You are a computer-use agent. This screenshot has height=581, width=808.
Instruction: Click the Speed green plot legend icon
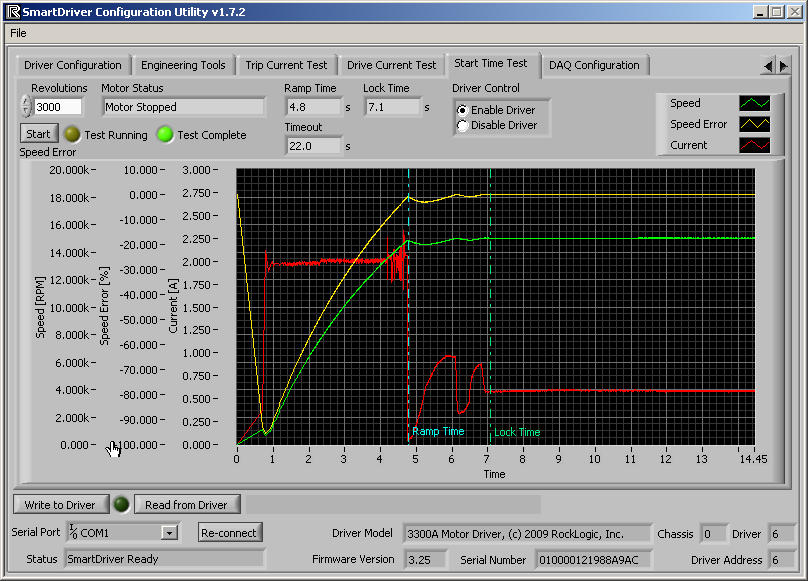point(755,103)
